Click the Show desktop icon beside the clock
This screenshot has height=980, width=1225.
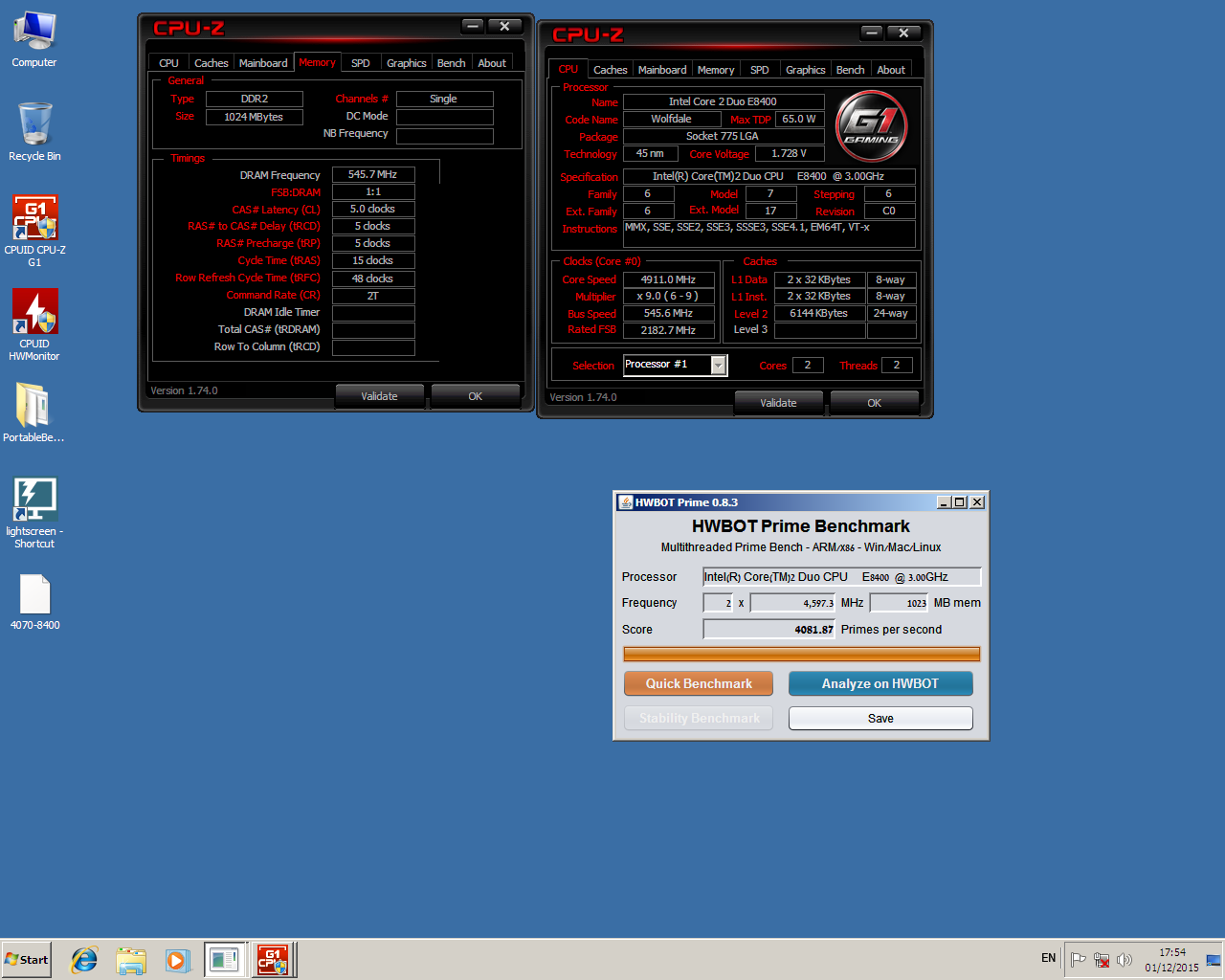click(x=1214, y=959)
